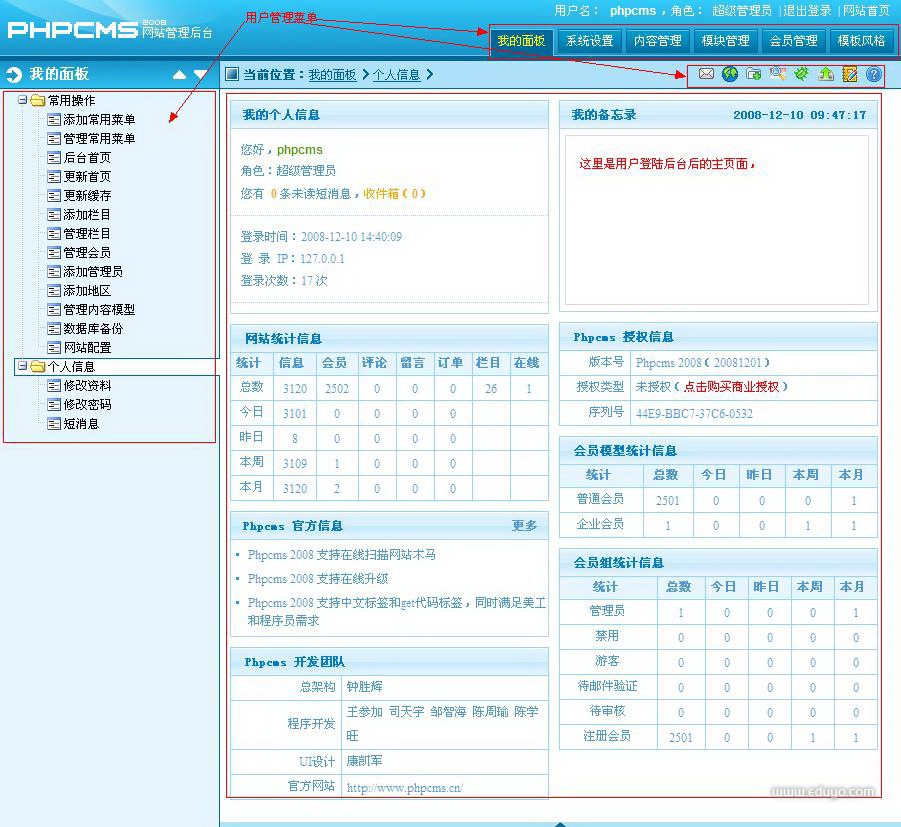901x827 pixels.
Task: Click the notepad with pencil icon
Action: pyautogui.click(x=850, y=74)
